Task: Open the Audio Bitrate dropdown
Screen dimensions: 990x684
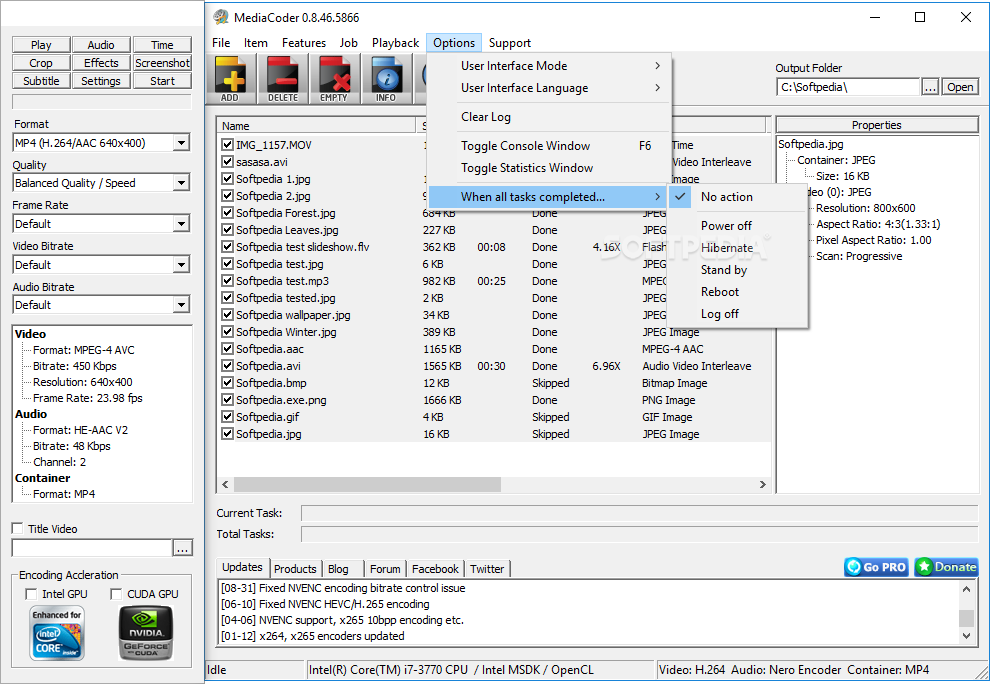Action: coord(181,305)
